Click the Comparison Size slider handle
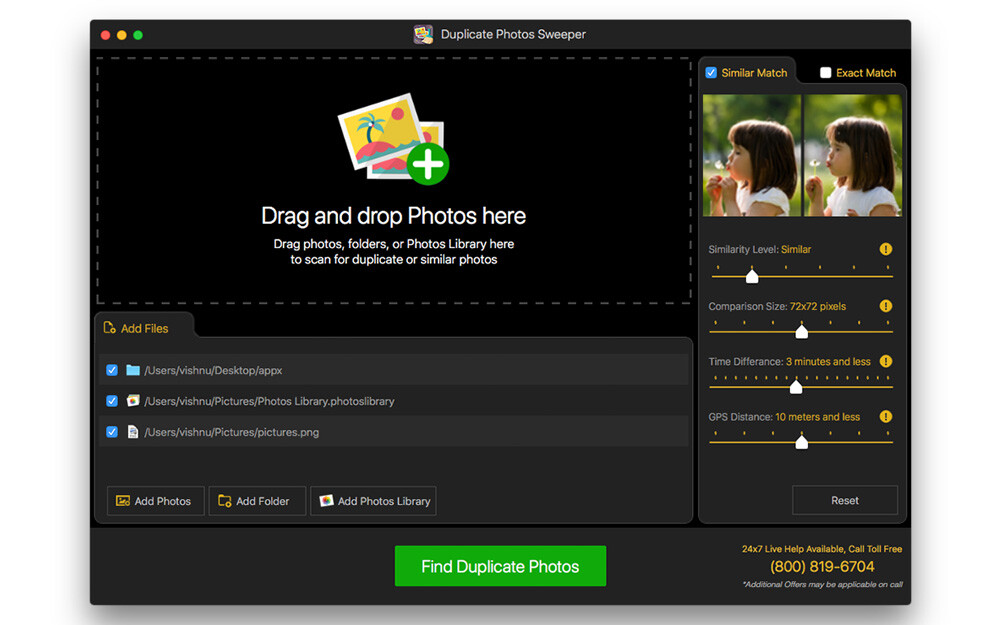Viewport: 1000px width, 625px height. coord(802,332)
